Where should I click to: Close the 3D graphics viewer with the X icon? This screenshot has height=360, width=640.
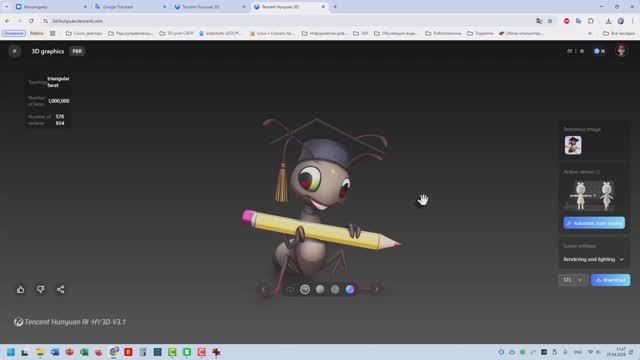(x=14, y=51)
